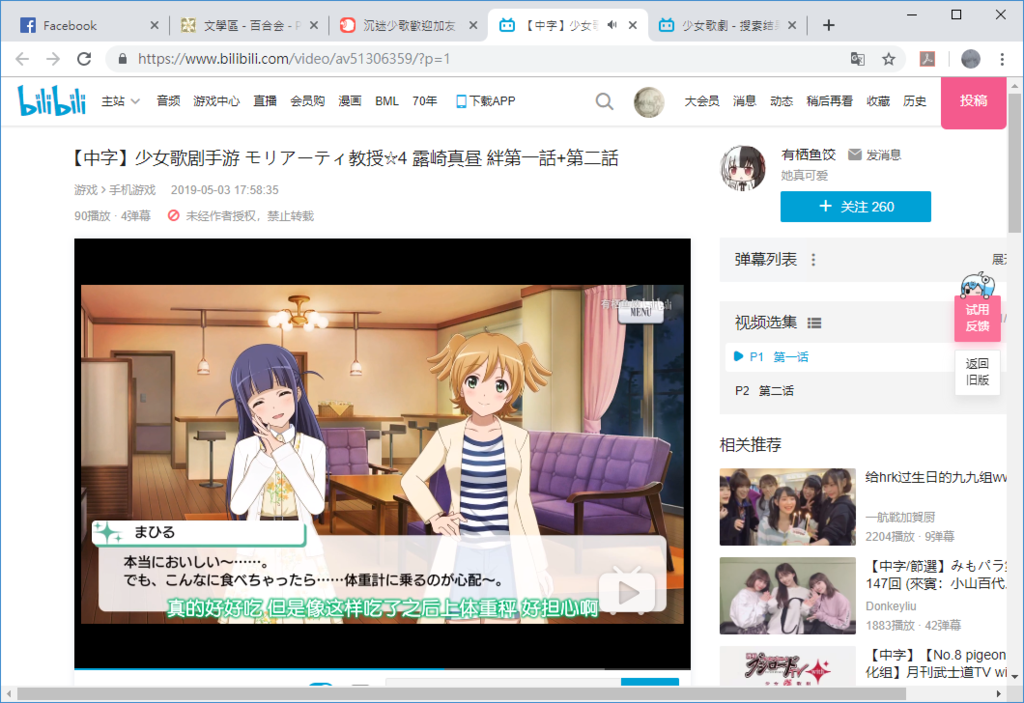This screenshot has width=1024, height=703.
Task: Open the Chrome profile avatar
Action: (970, 59)
